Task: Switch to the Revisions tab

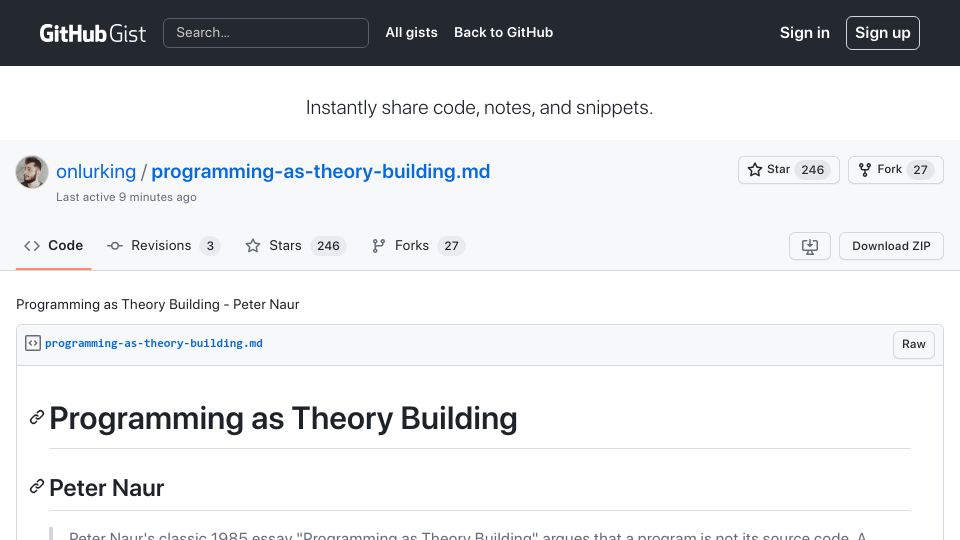Action: (163, 246)
